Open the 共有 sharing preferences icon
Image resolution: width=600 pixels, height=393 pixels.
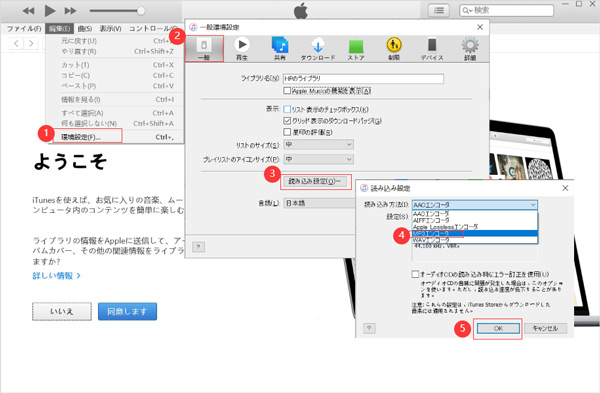280,49
